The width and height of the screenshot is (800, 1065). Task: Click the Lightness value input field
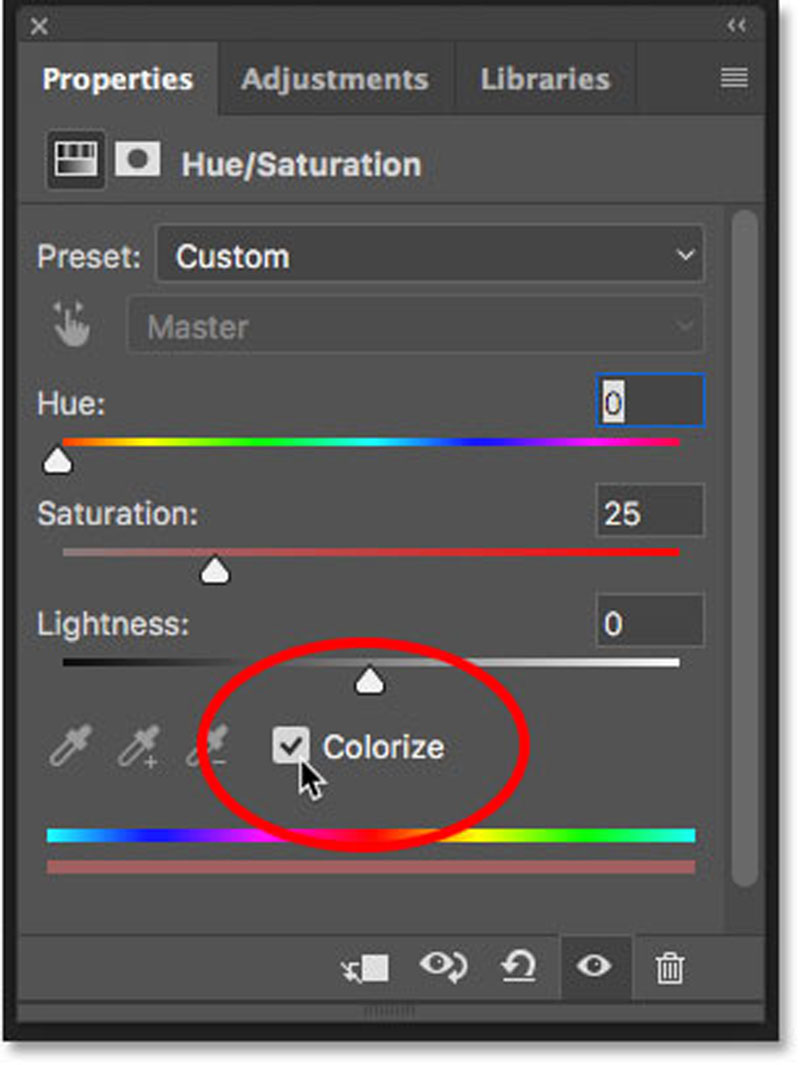pyautogui.click(x=649, y=624)
